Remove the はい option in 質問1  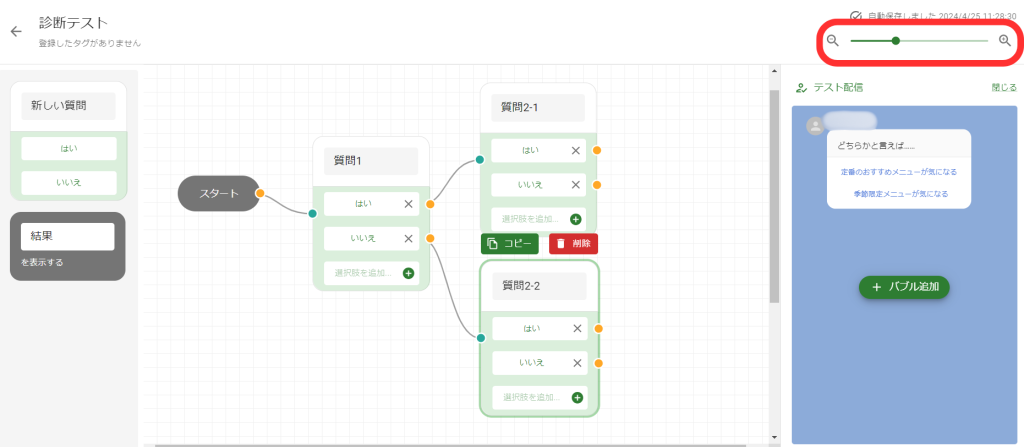pyautogui.click(x=408, y=204)
